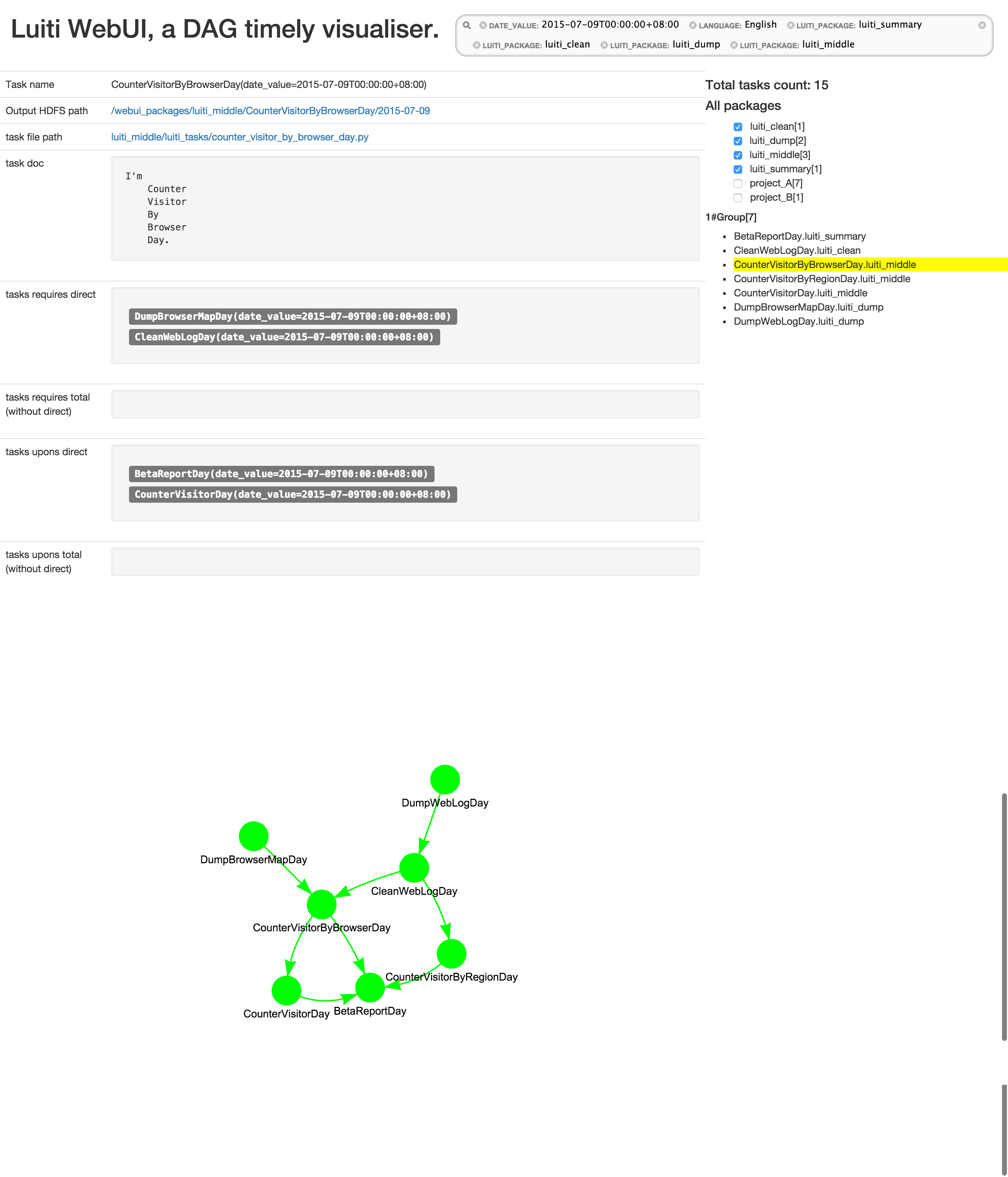Remove the luiti_dump package facet

pos(604,45)
